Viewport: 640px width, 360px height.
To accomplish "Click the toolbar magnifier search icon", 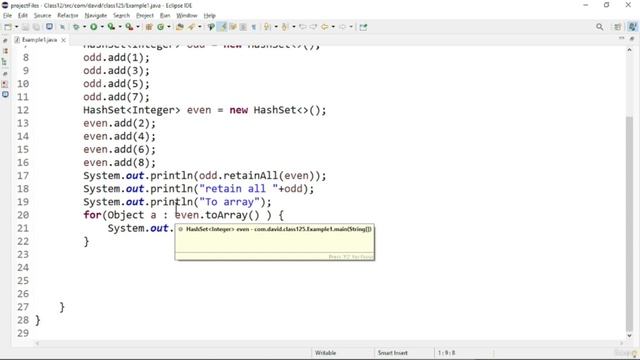I will (600, 27).
